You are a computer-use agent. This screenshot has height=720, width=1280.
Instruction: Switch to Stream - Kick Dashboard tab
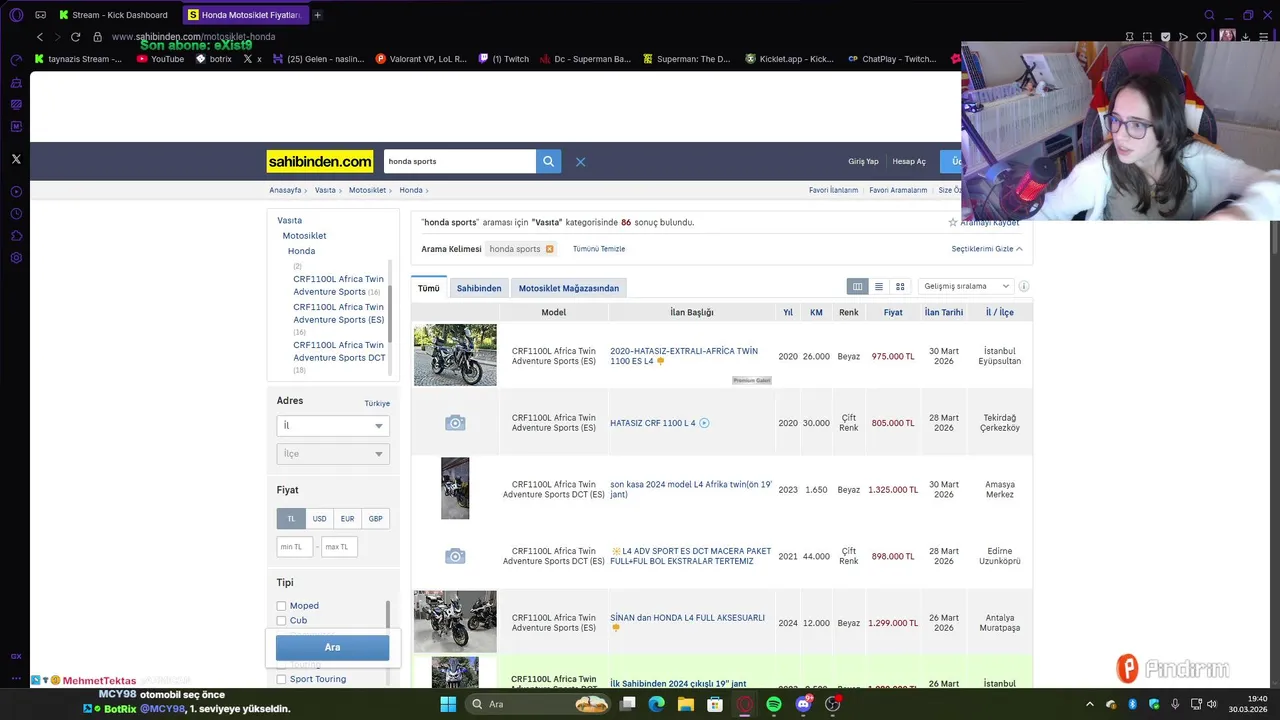pyautogui.click(x=112, y=15)
